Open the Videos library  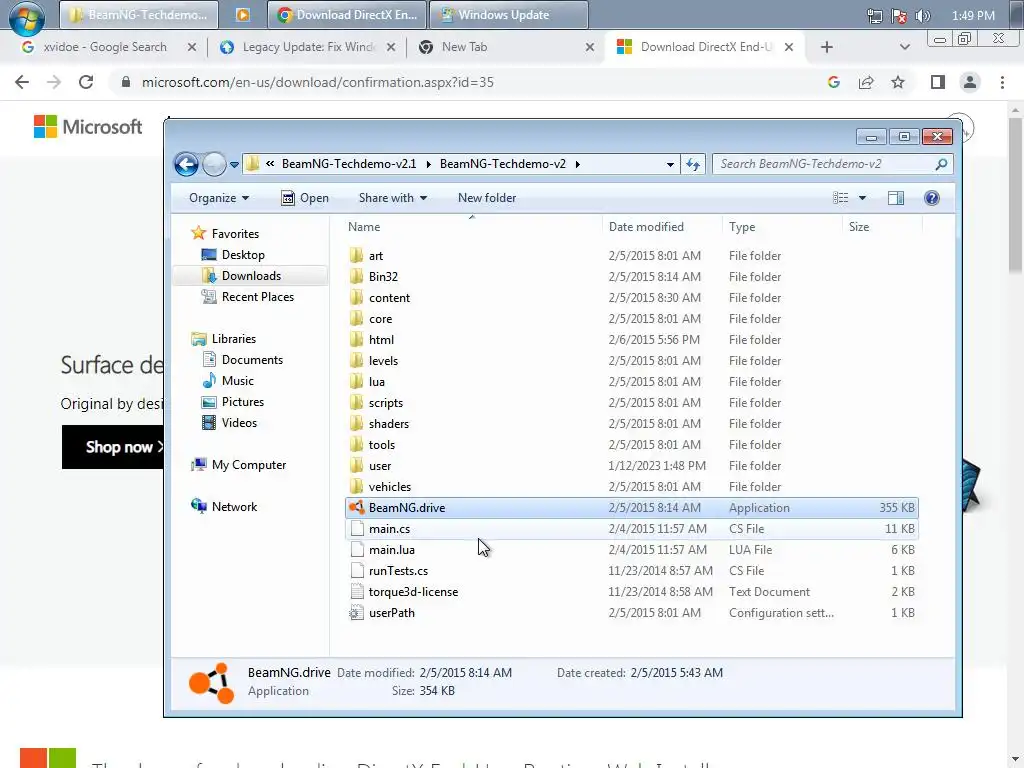239,423
